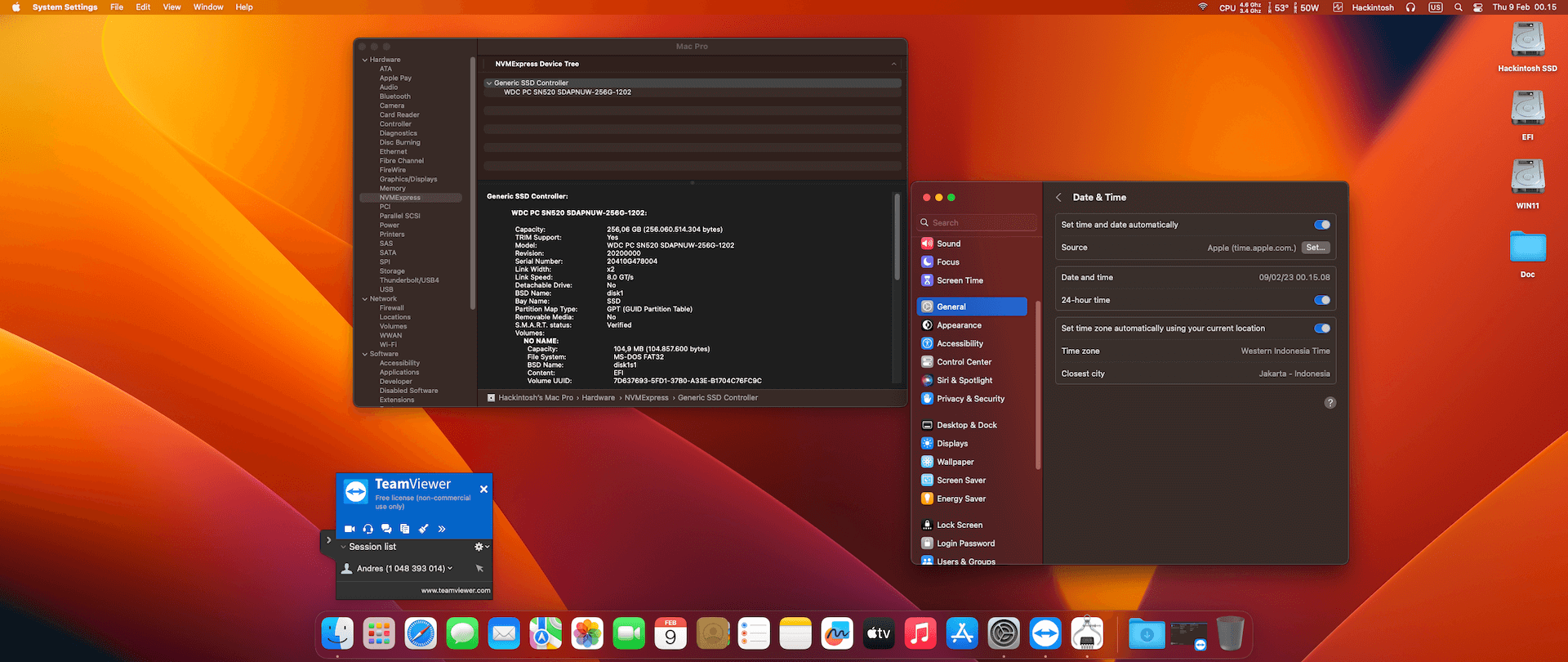Collapse the Generic SSD Controller tree node
Viewport: 1568px width, 662px height.
coord(489,83)
